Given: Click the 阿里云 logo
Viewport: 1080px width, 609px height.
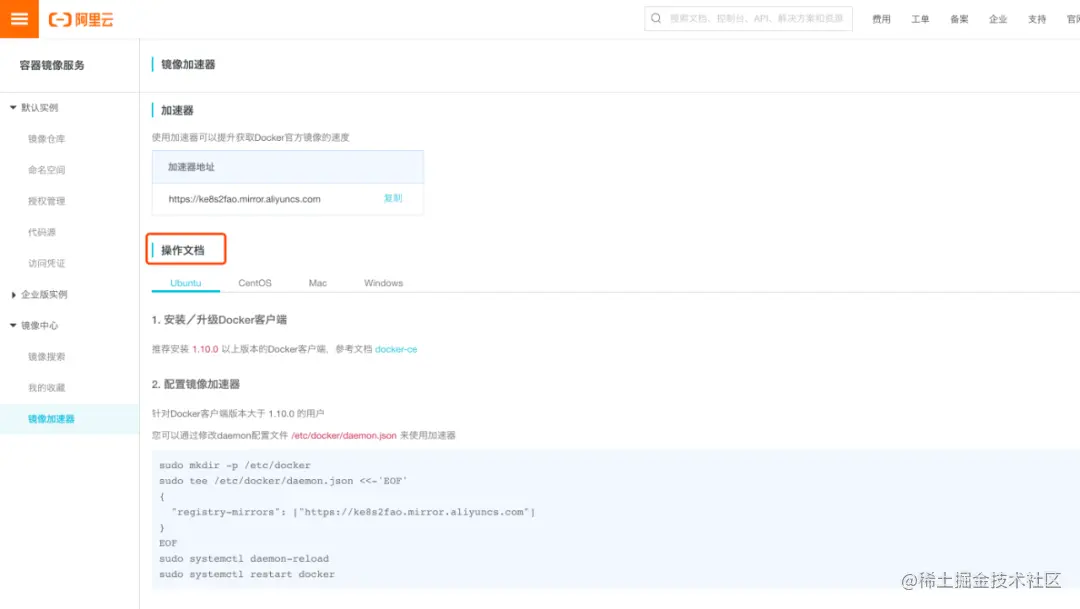Looking at the screenshot, I should coord(81,19).
